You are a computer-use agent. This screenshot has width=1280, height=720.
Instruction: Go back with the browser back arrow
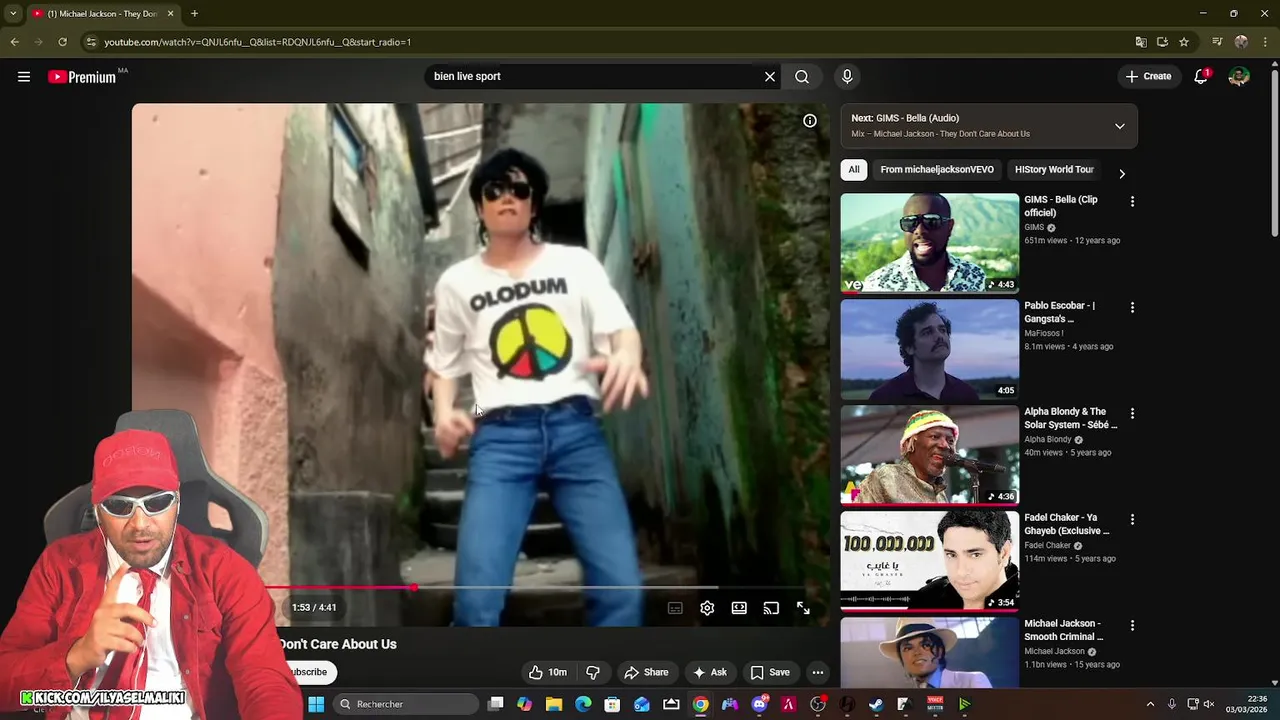pos(14,42)
